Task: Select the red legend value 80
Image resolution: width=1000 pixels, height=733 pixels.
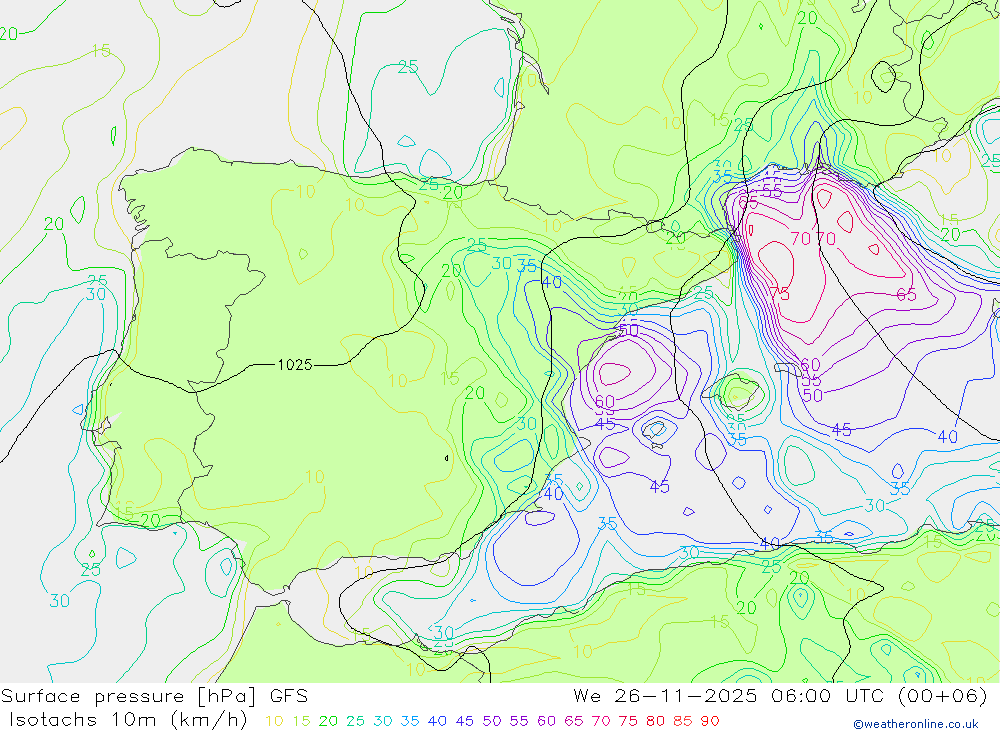Action: 655,721
